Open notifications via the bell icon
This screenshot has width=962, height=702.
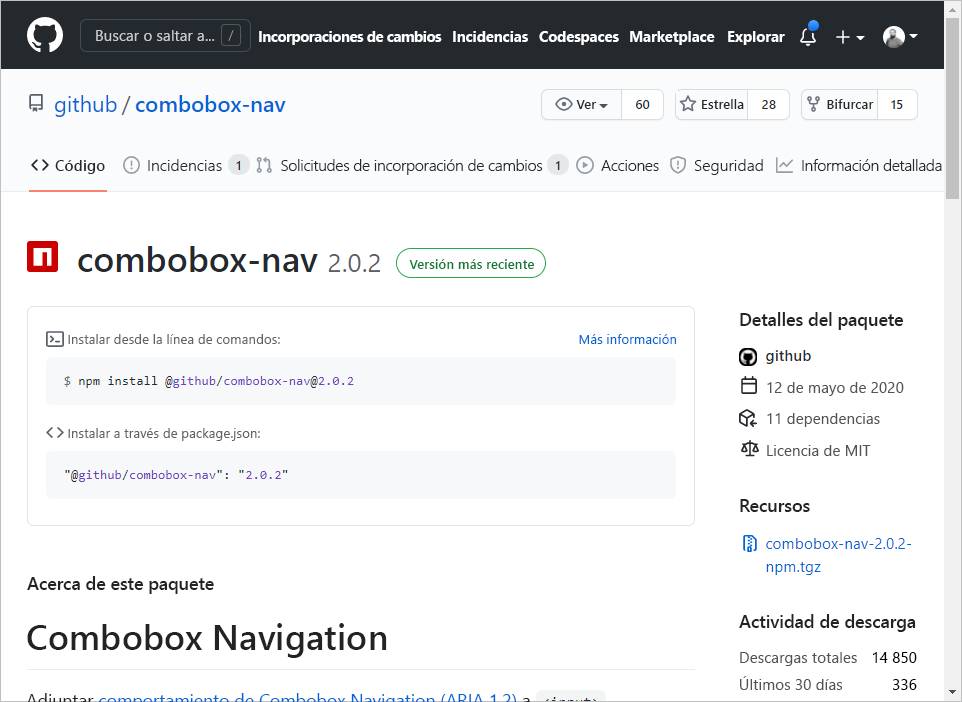click(807, 36)
